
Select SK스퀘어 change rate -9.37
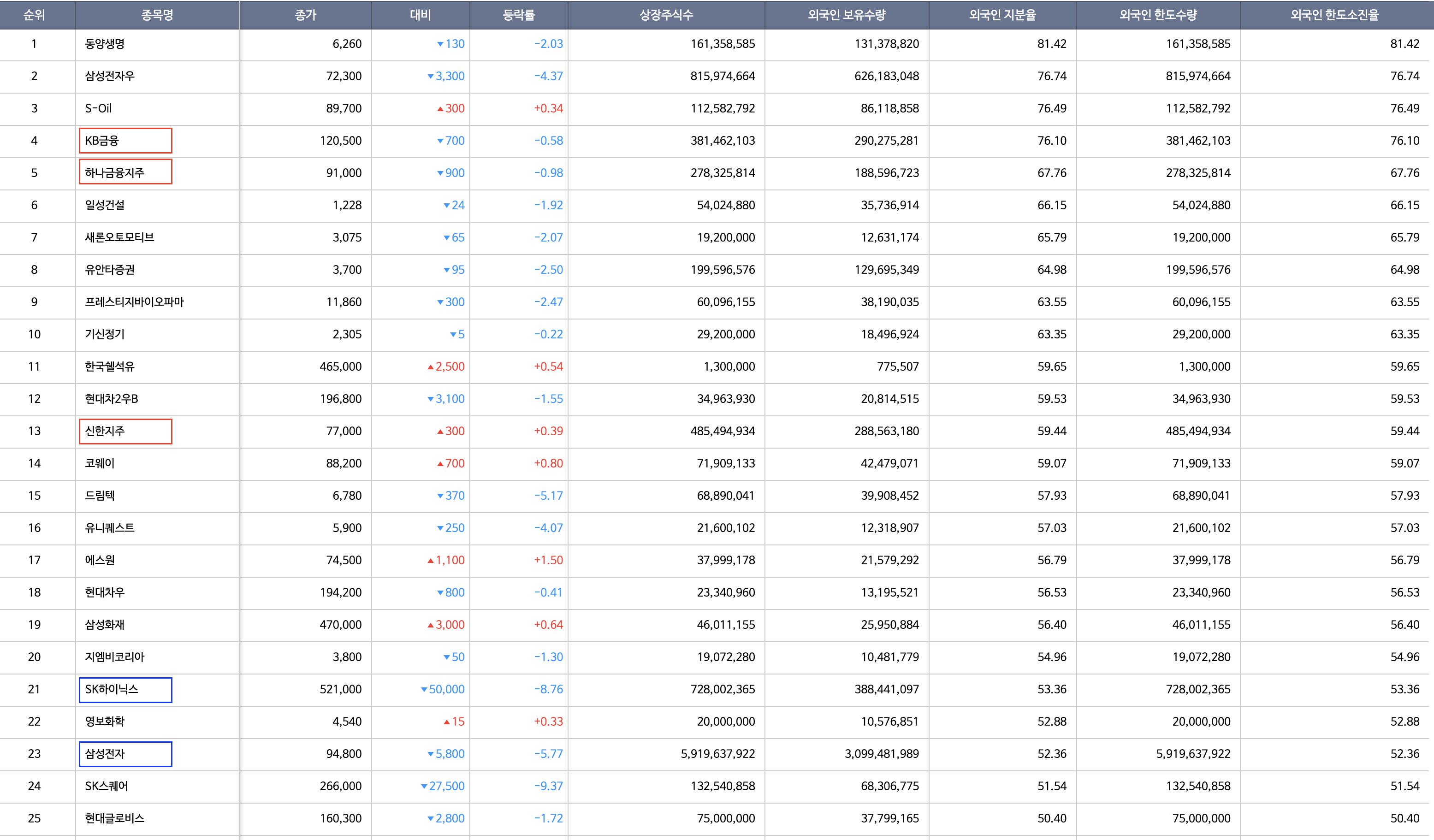coord(548,787)
